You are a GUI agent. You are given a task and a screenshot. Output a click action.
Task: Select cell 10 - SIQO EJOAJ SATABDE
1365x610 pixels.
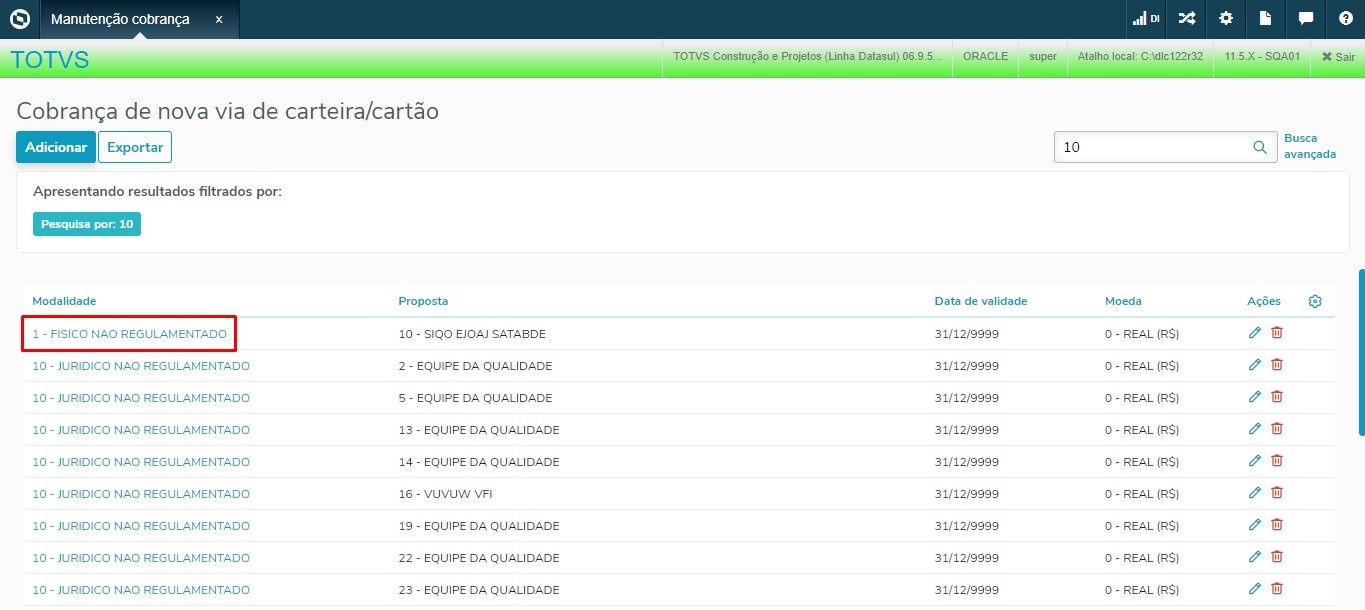tap(472, 334)
